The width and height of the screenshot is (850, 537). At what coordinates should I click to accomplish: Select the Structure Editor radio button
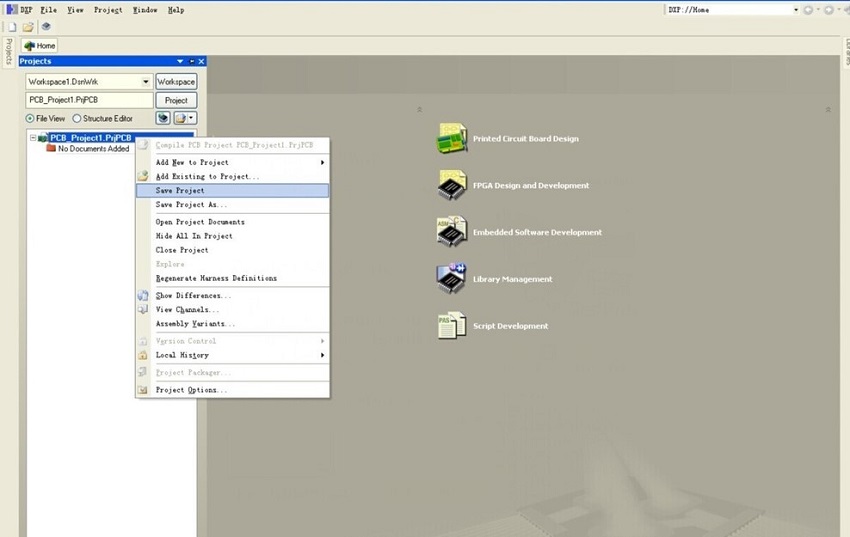click(x=76, y=118)
